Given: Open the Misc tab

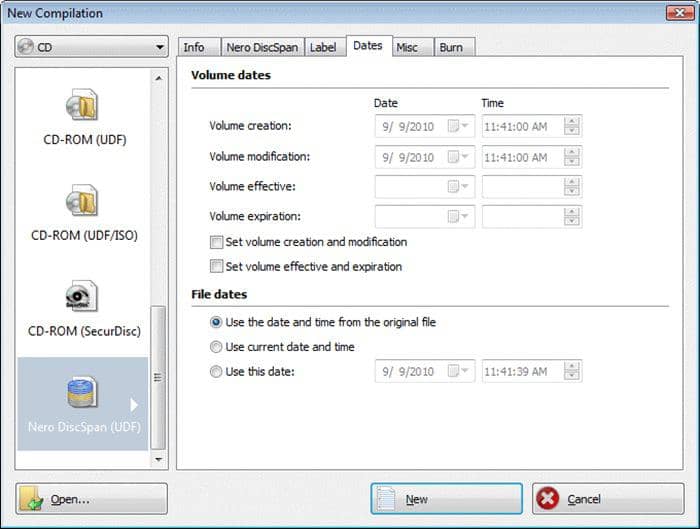Looking at the screenshot, I should tap(412, 47).
